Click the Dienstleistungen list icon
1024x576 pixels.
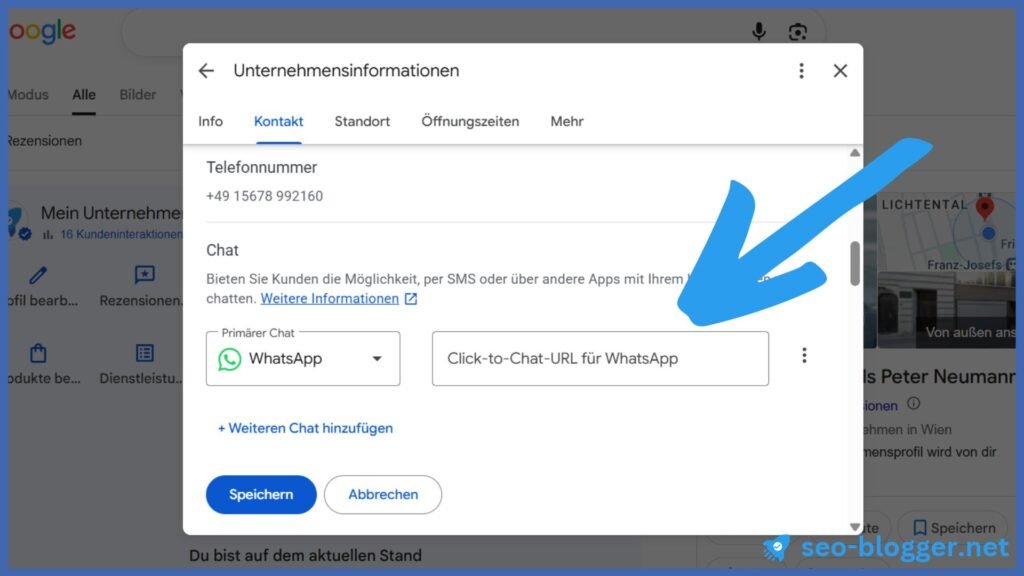[x=144, y=353]
